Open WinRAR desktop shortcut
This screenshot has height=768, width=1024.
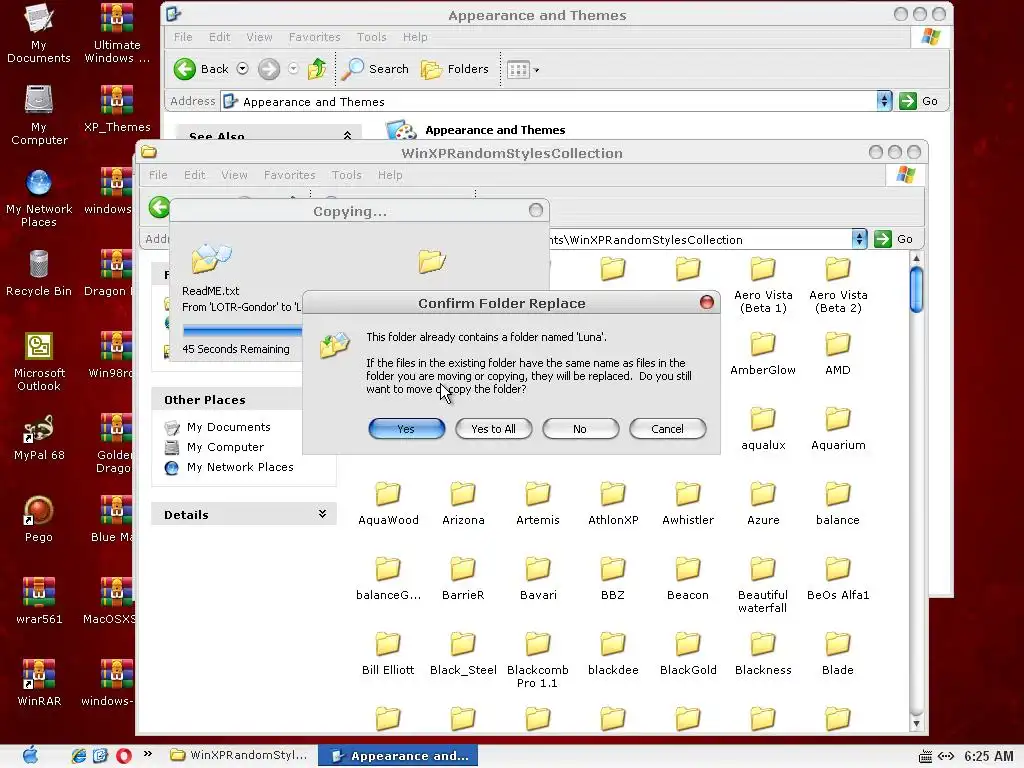39,684
